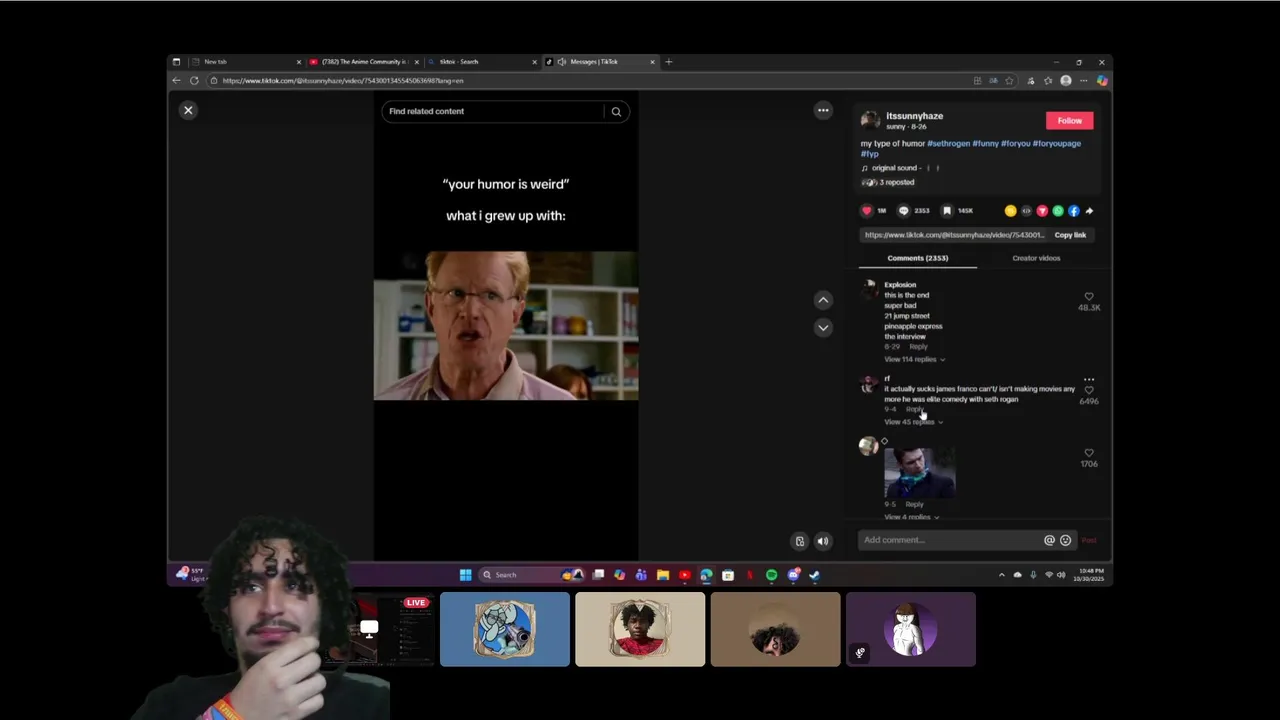This screenshot has width=1280, height=720.
Task: Share the video to Facebook
Action: coord(1074,211)
